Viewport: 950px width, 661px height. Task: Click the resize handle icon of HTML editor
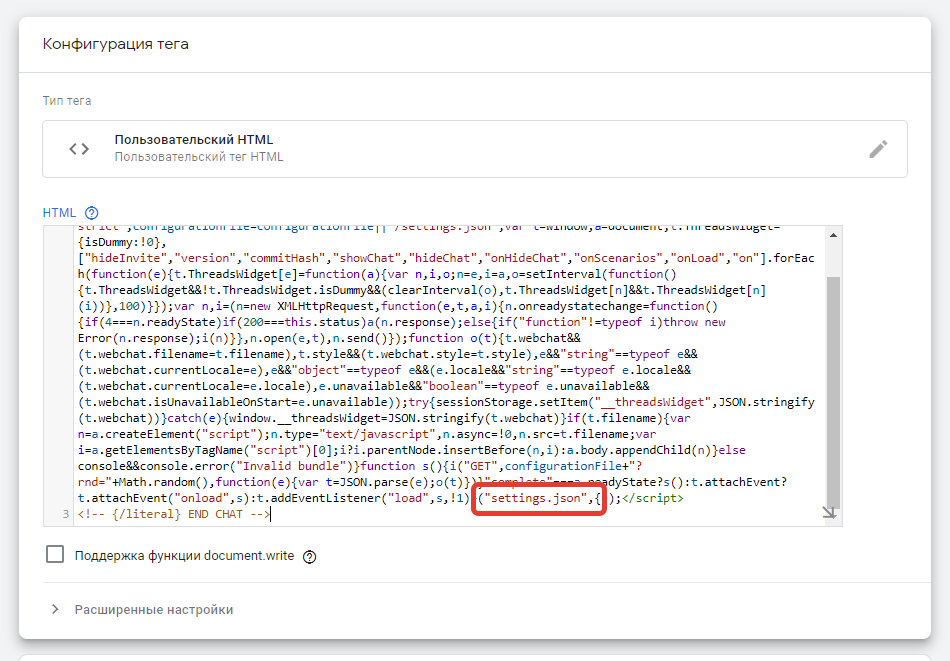coord(829,513)
